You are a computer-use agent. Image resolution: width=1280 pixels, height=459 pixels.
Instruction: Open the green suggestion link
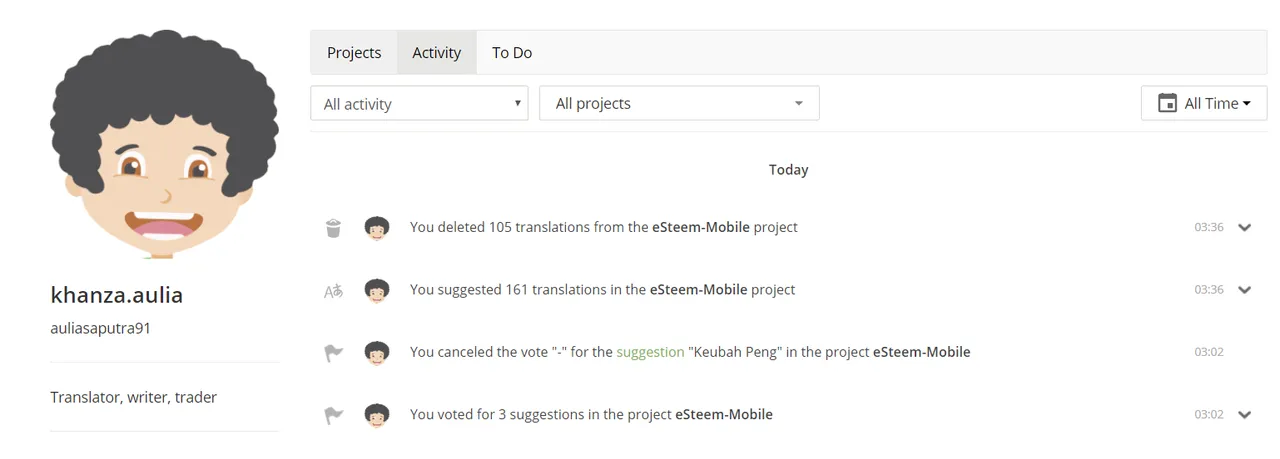pyautogui.click(x=650, y=352)
